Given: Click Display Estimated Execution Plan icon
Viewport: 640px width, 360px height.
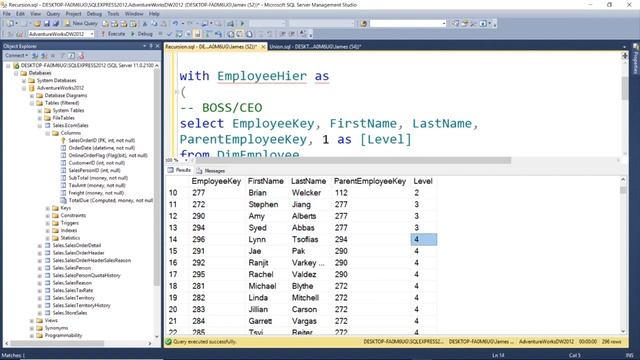Looking at the screenshot, I should (179, 34).
